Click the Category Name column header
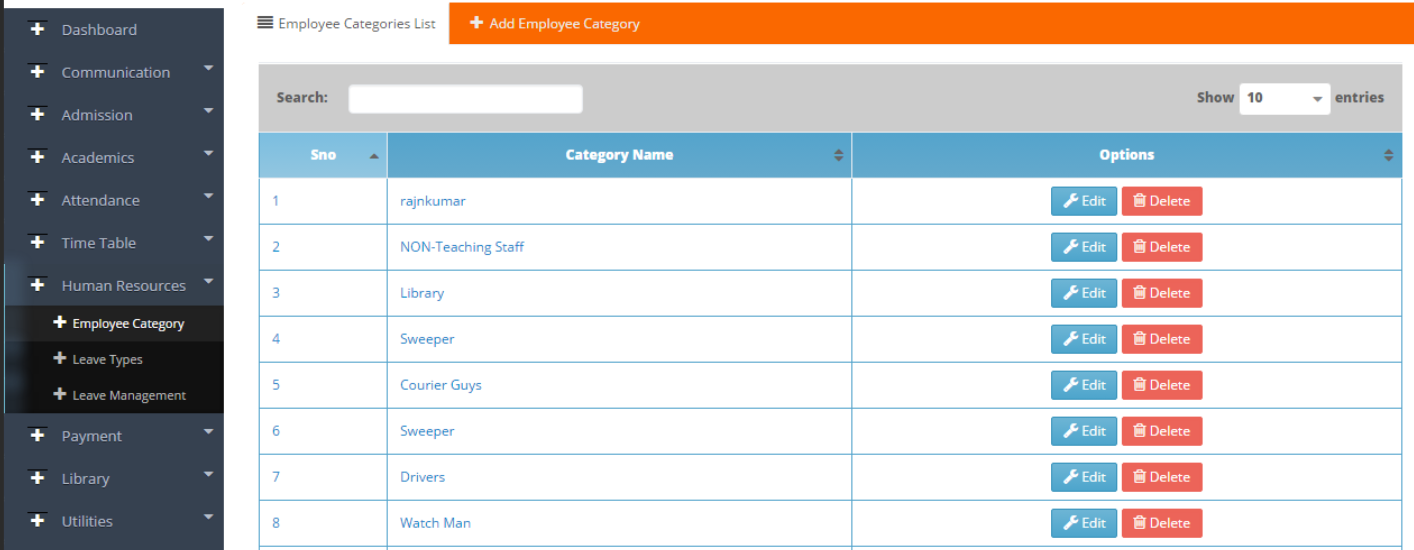Screen dimensions: 1414x550 (x=619, y=155)
